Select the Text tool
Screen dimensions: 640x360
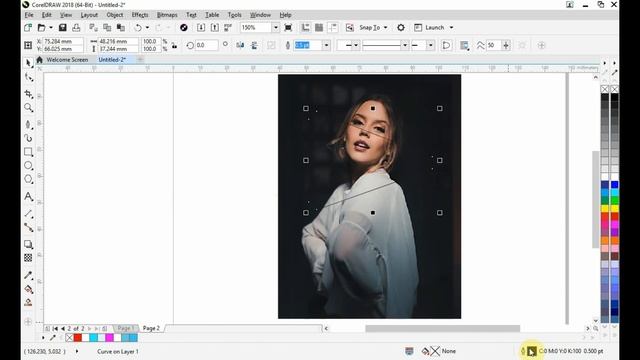pos(28,196)
